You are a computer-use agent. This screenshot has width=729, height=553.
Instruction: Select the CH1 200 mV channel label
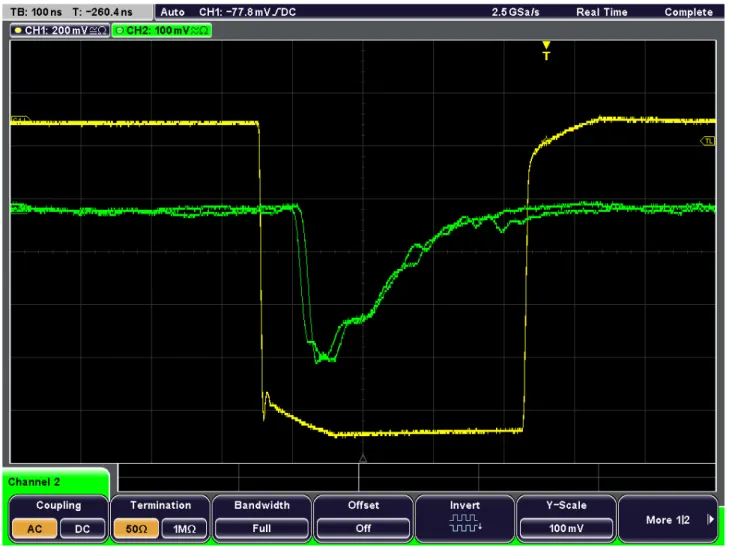coord(60,31)
